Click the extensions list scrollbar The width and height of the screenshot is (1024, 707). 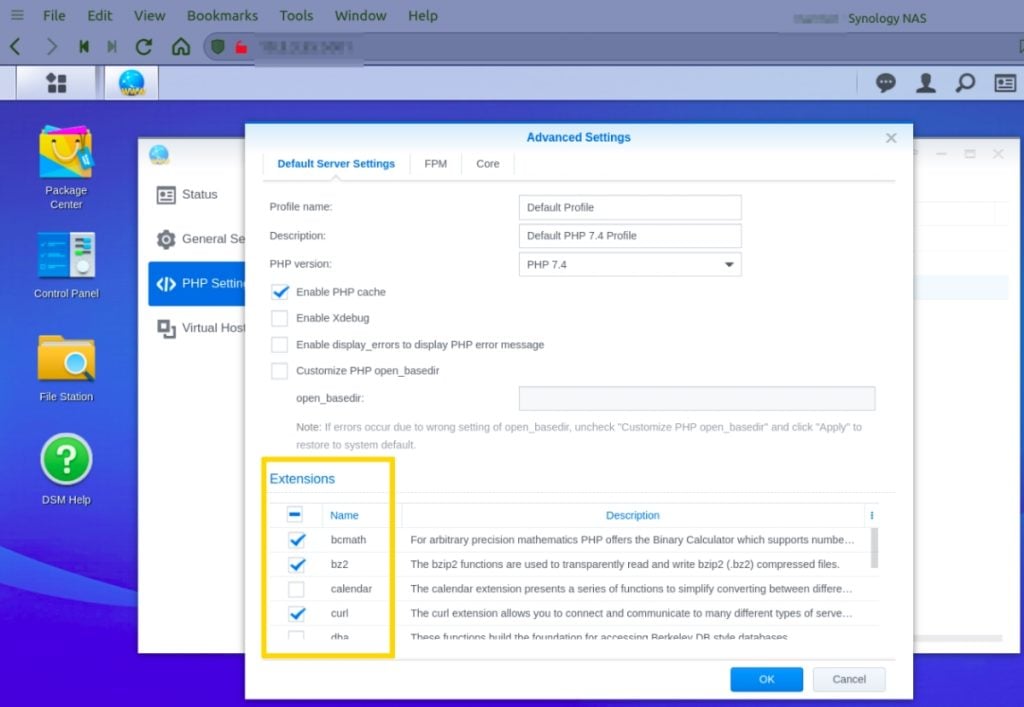[874, 548]
